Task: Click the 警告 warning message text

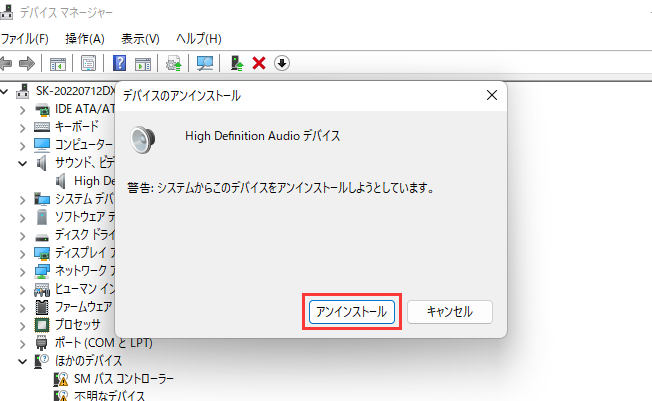Action: point(281,188)
